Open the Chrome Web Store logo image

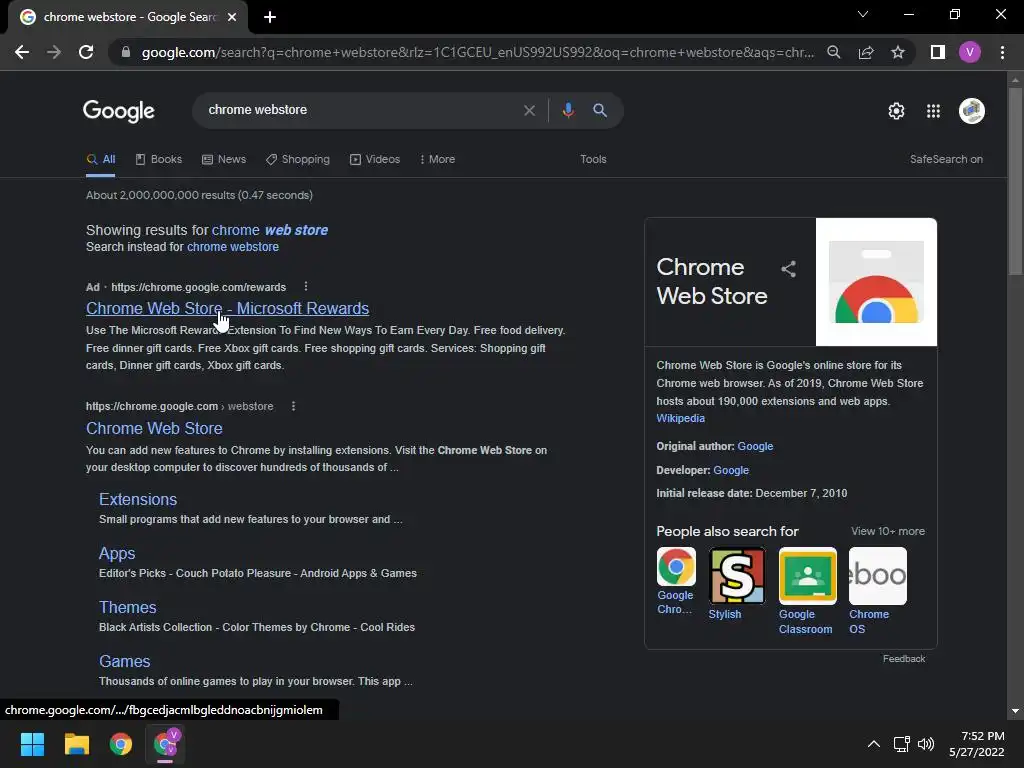coord(876,282)
